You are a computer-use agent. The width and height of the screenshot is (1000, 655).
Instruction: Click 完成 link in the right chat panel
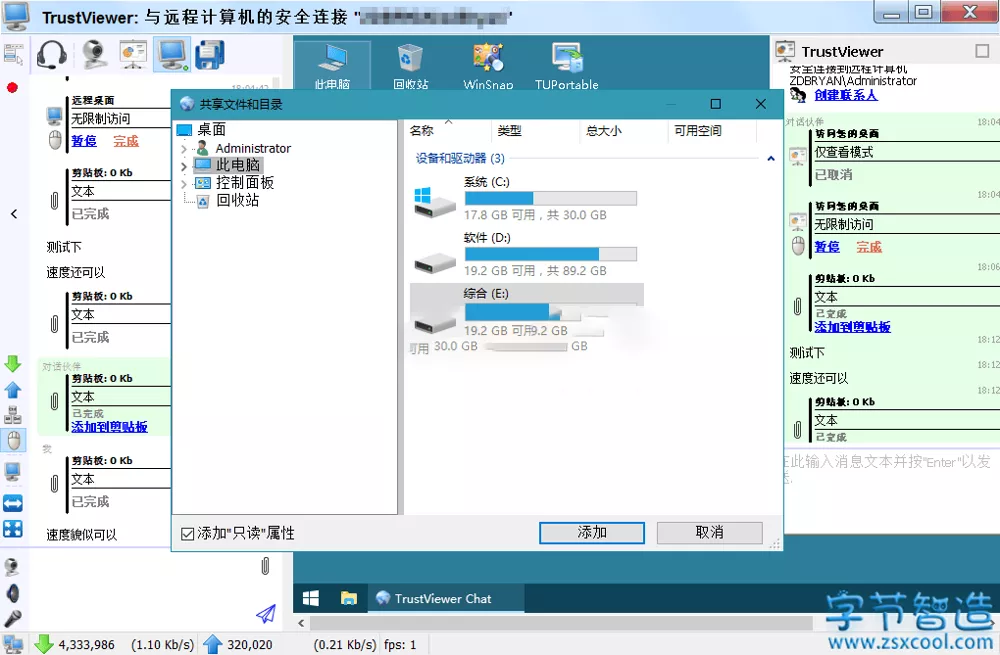click(869, 247)
